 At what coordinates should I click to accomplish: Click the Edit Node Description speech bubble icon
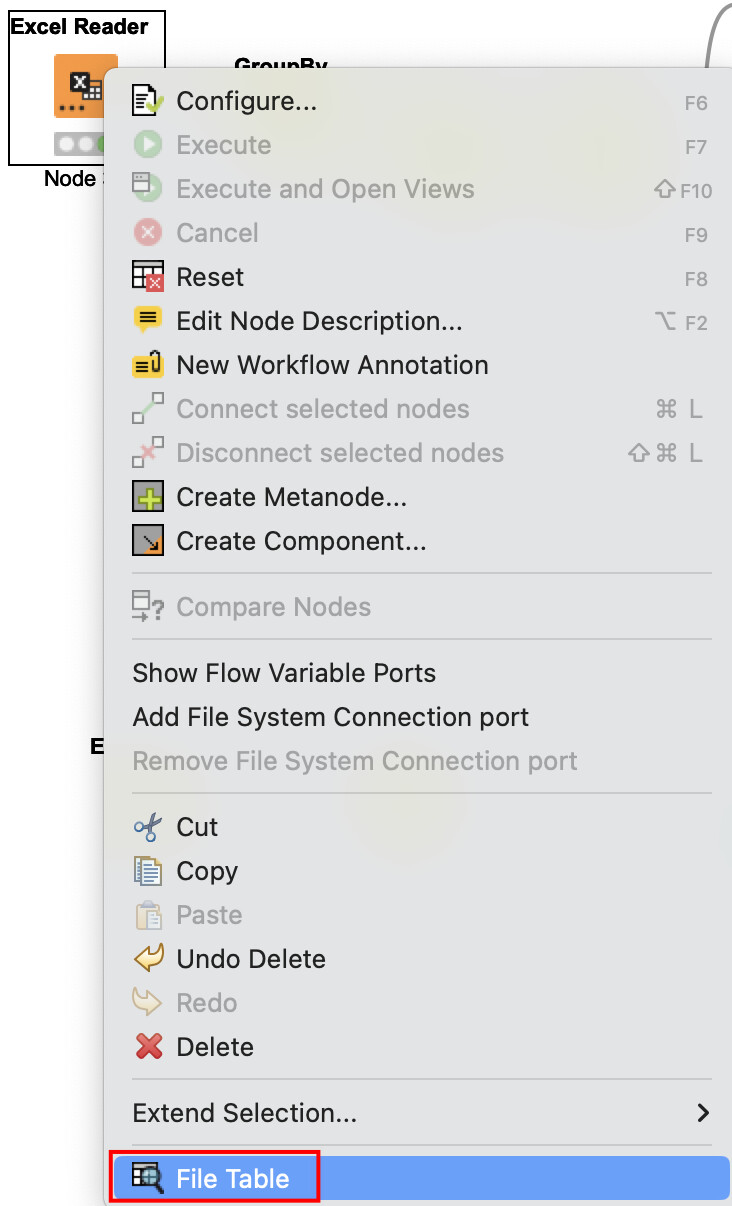(147, 321)
